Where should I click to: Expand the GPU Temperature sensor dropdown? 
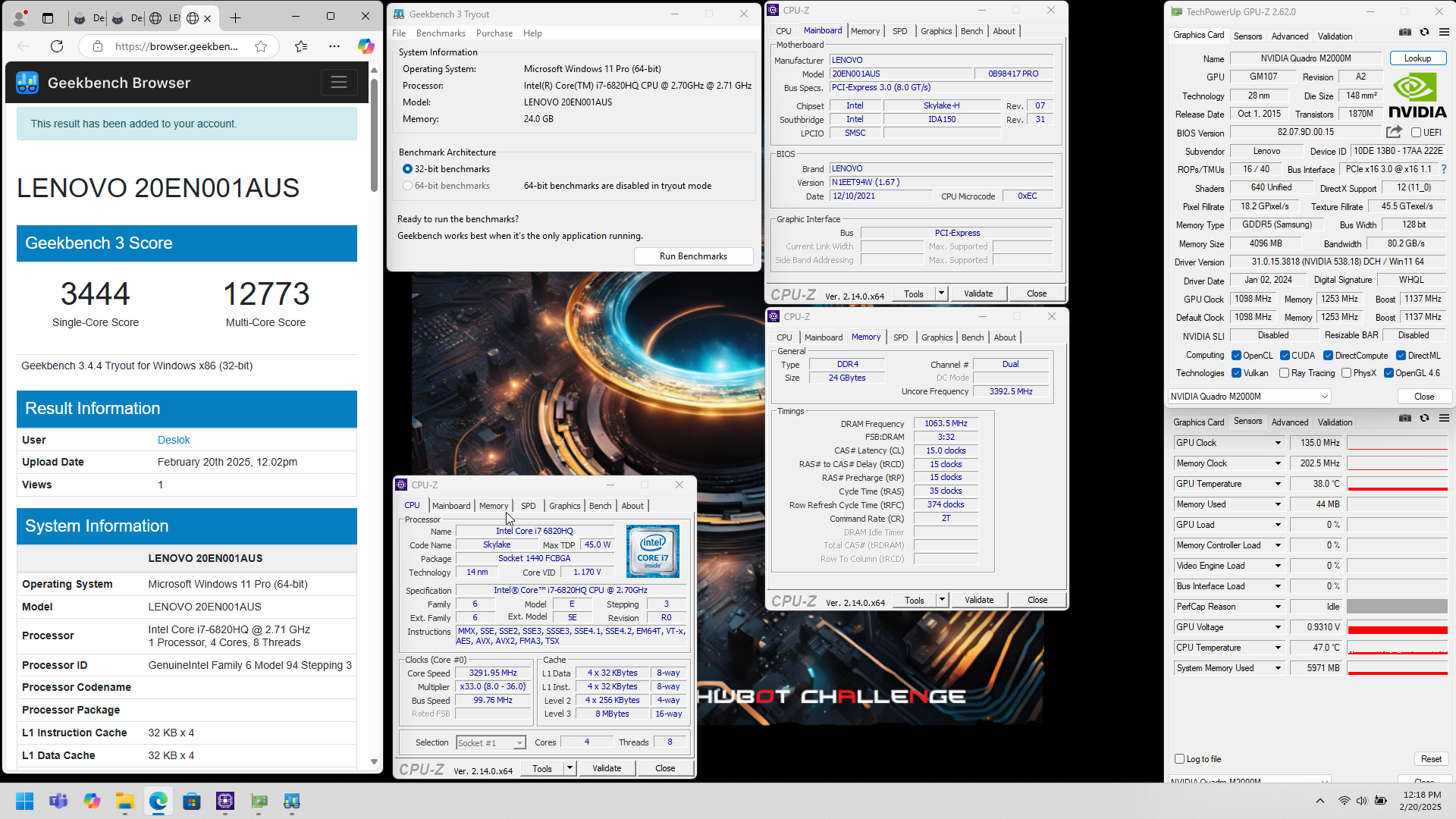1277,484
